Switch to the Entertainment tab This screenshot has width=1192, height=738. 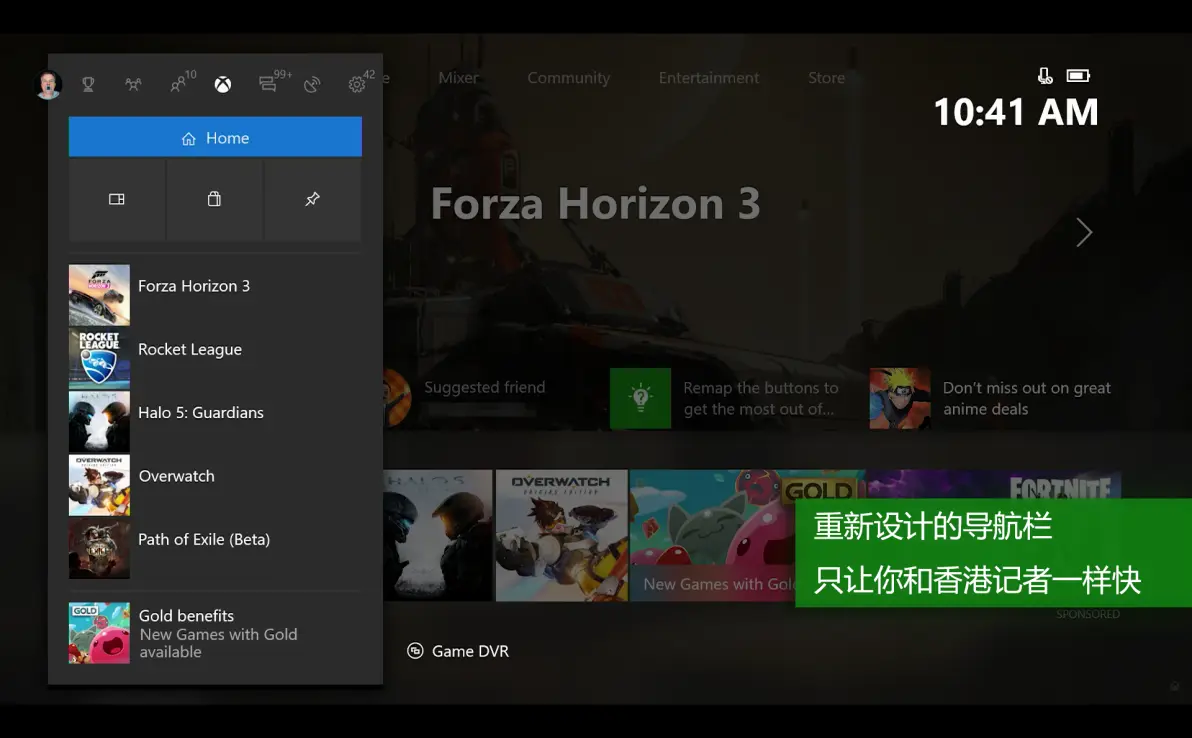click(x=709, y=78)
